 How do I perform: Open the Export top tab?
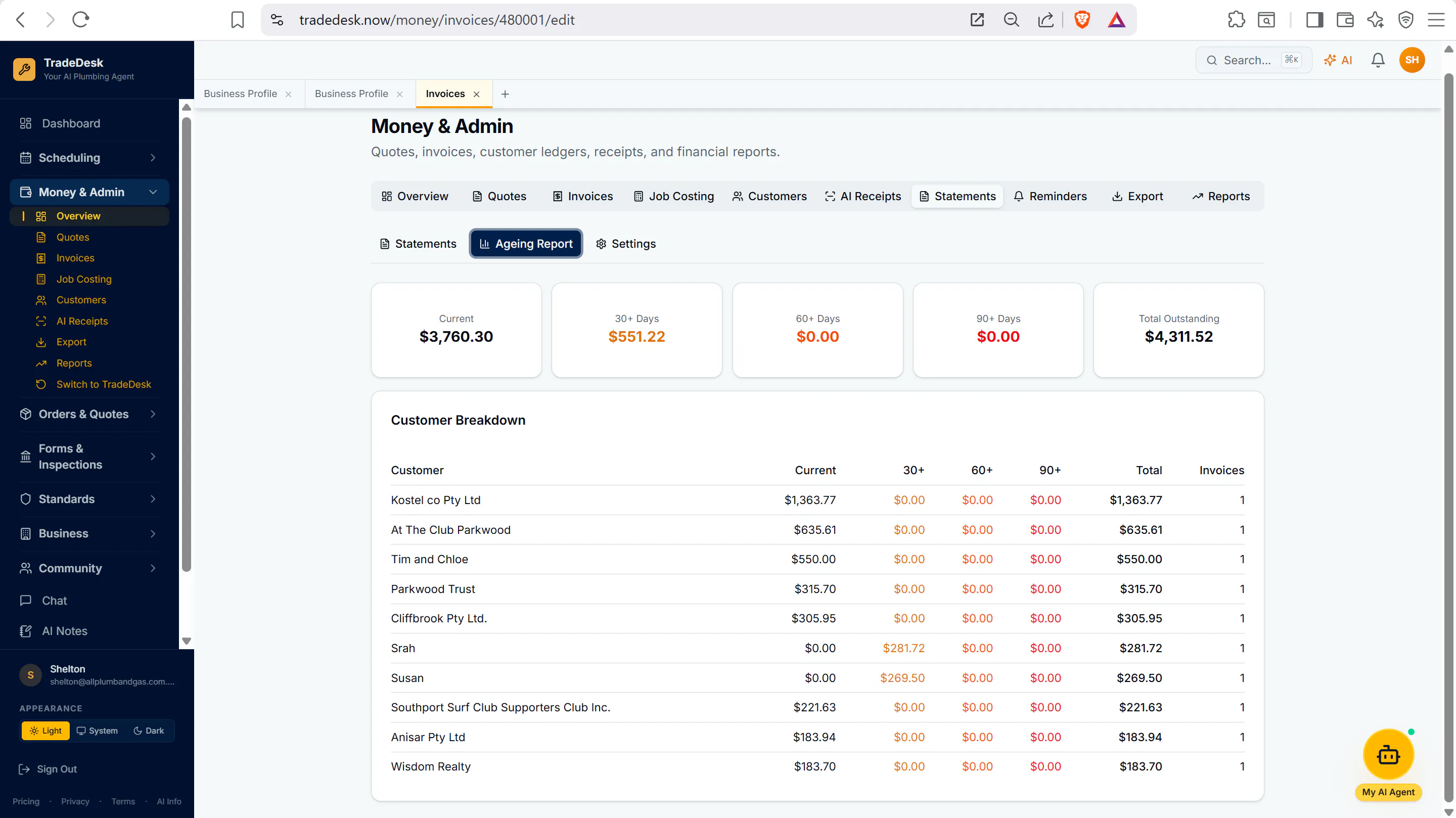[1138, 196]
